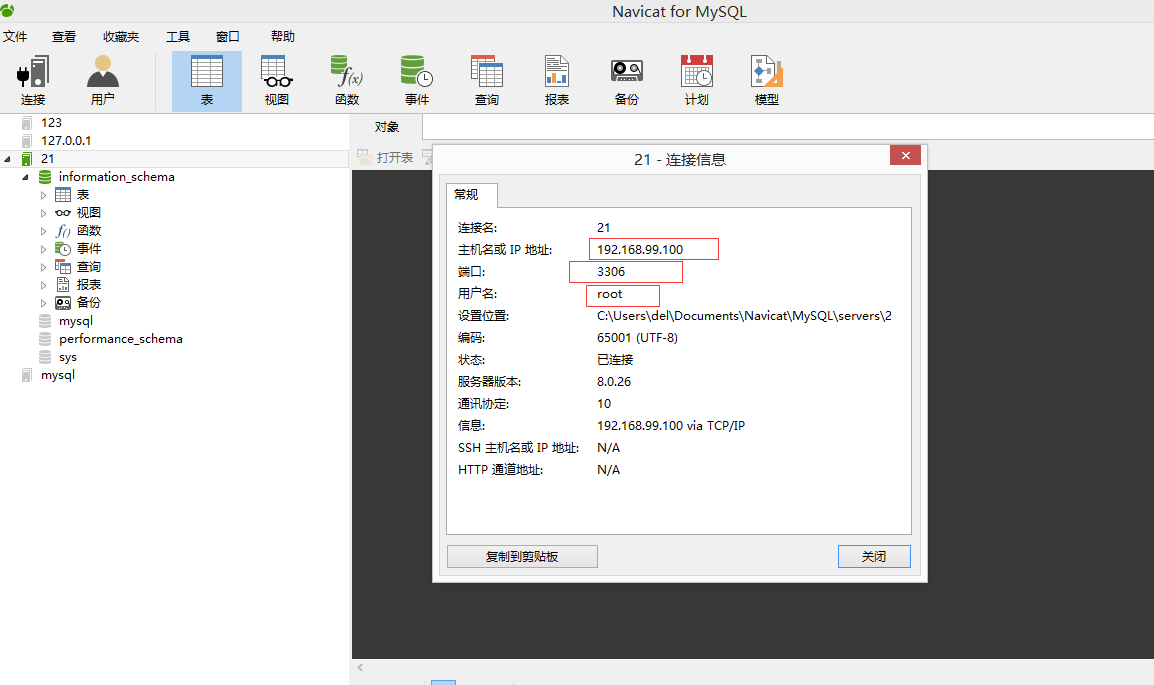Open the Query (查询) toolbar icon
The height and width of the screenshot is (685, 1154).
486,81
